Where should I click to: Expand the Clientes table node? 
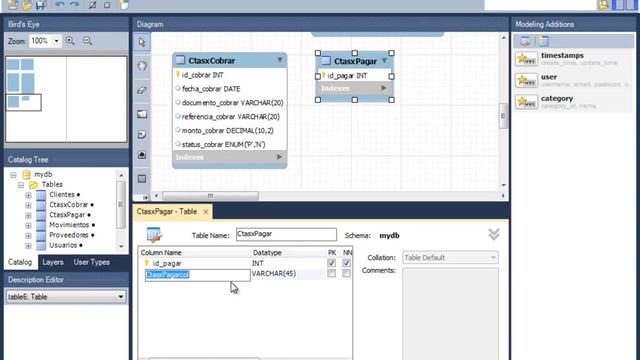coord(28,195)
